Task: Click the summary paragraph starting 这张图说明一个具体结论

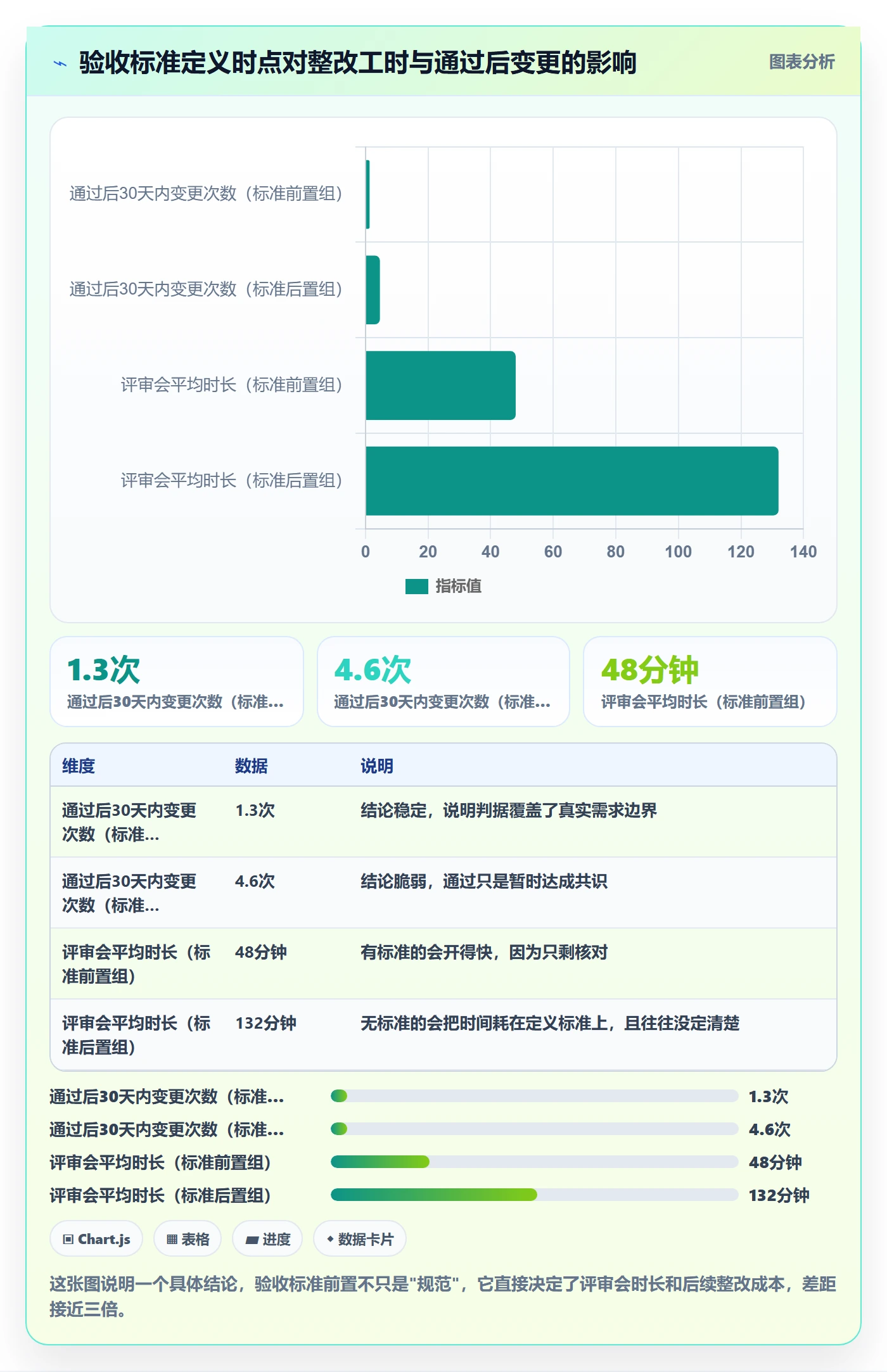Action: [x=443, y=1297]
